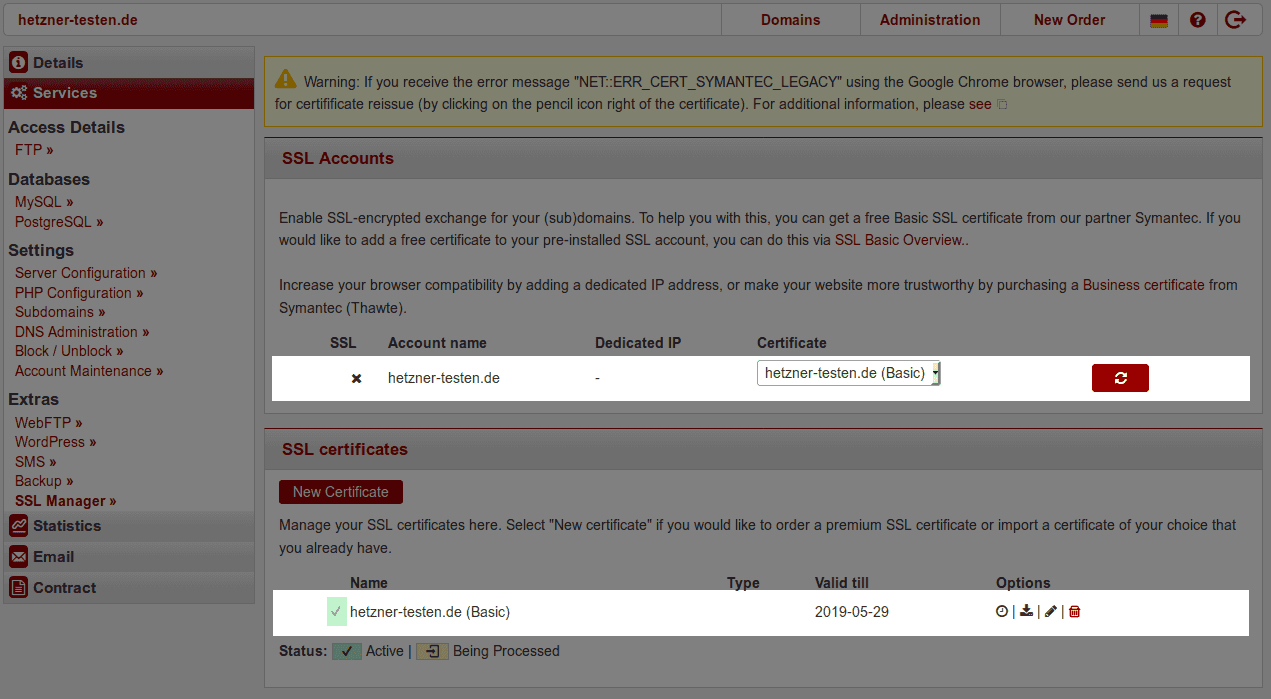Download the hetzner-testen.de certificate
The width and height of the screenshot is (1271, 699).
(x=1025, y=611)
